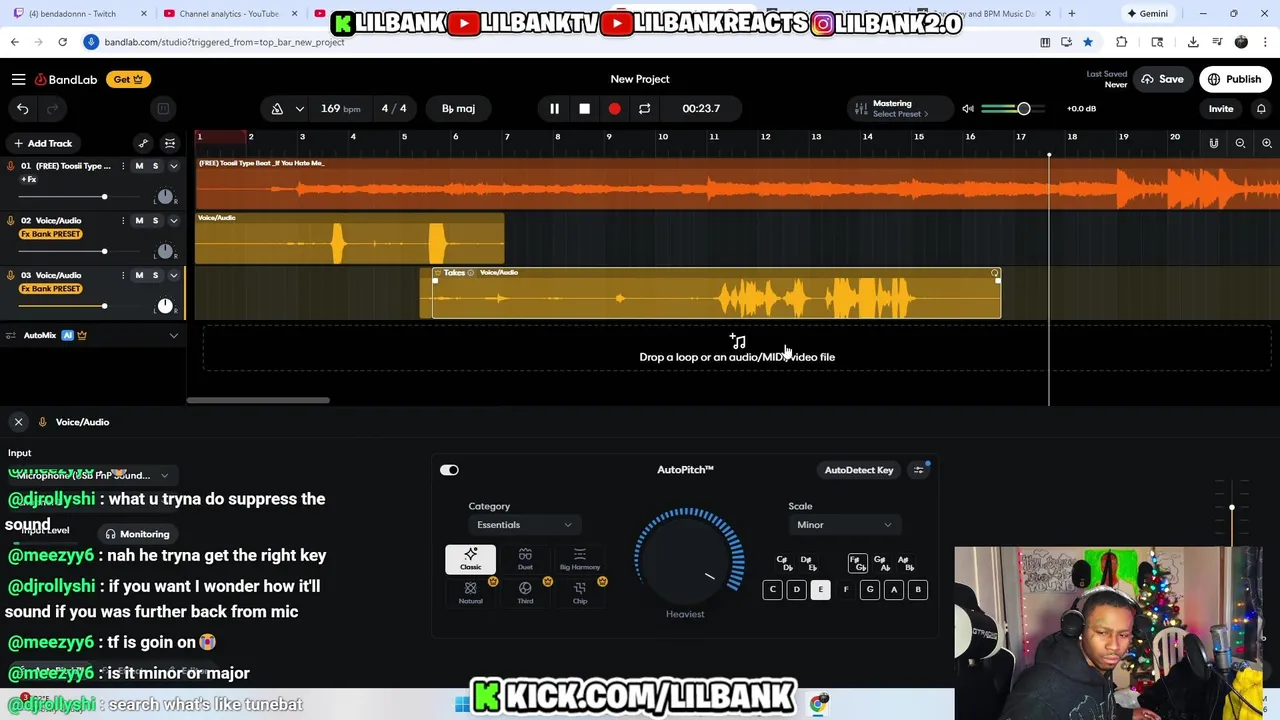The image size is (1280, 720).
Task: Mute track 03 Voice/Audio
Action: [x=139, y=275]
